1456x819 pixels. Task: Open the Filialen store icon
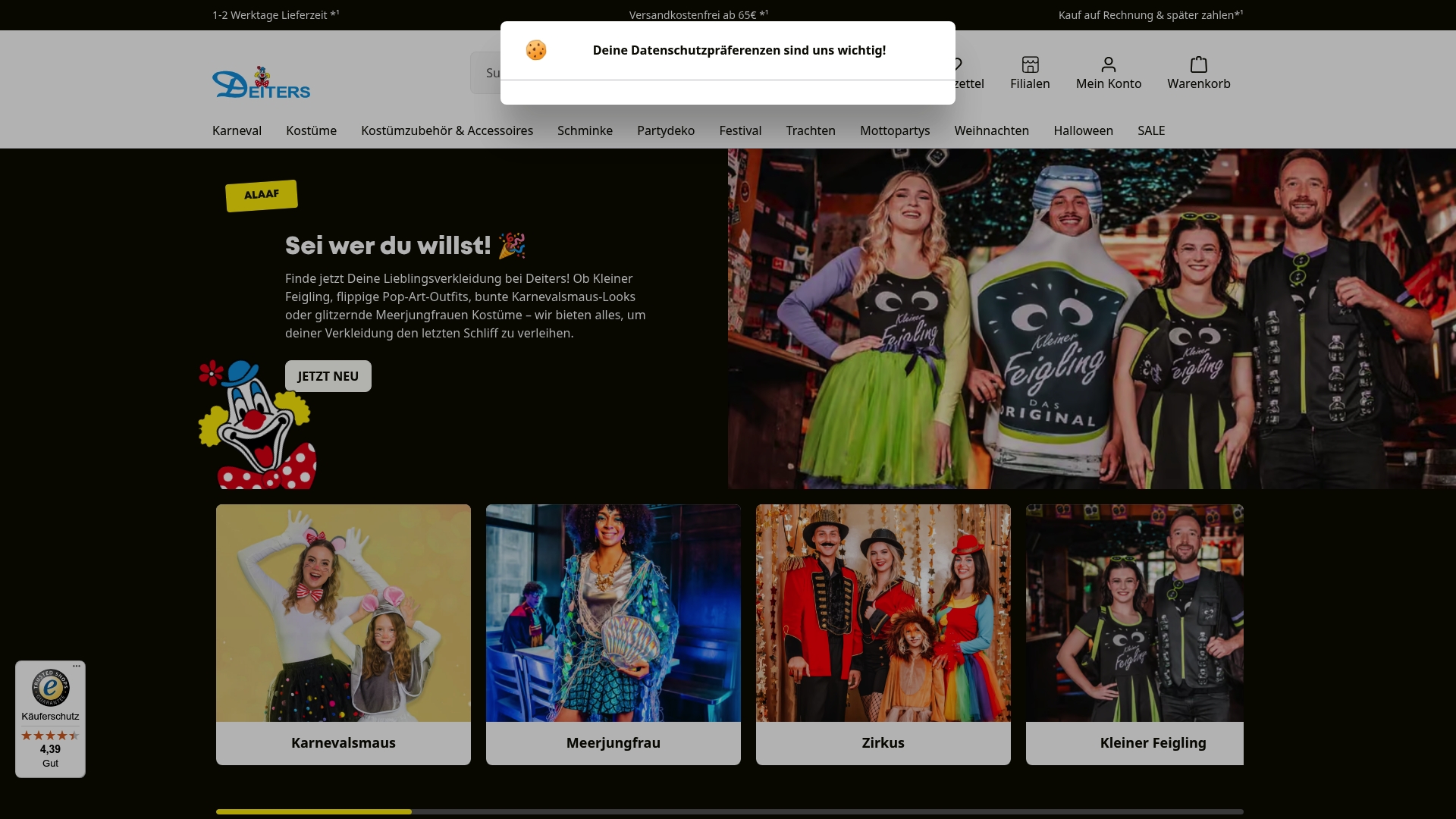(1030, 64)
